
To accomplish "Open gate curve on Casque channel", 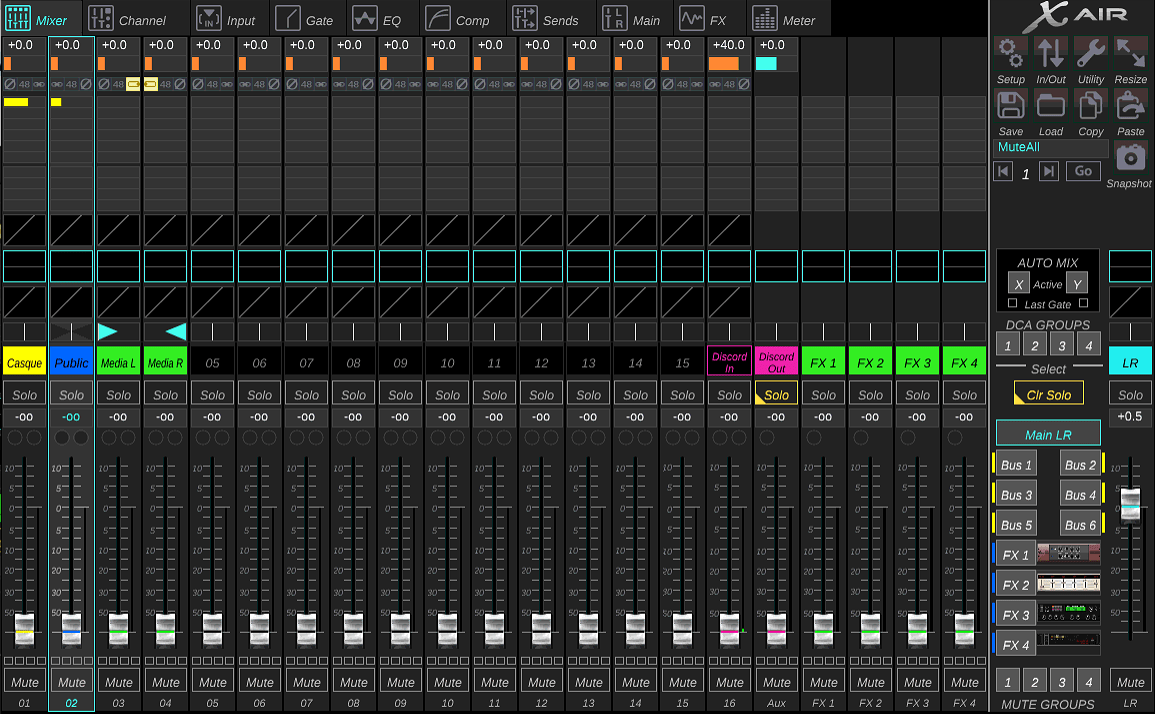I will pyautogui.click(x=24, y=230).
